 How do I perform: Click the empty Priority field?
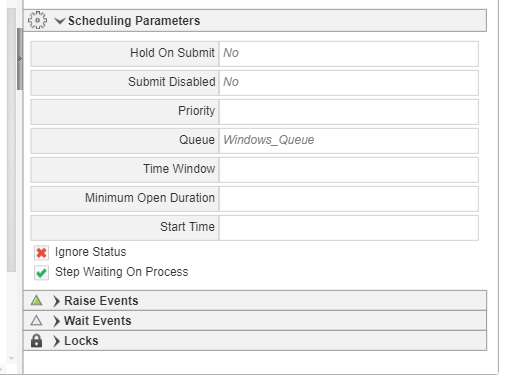(x=349, y=111)
